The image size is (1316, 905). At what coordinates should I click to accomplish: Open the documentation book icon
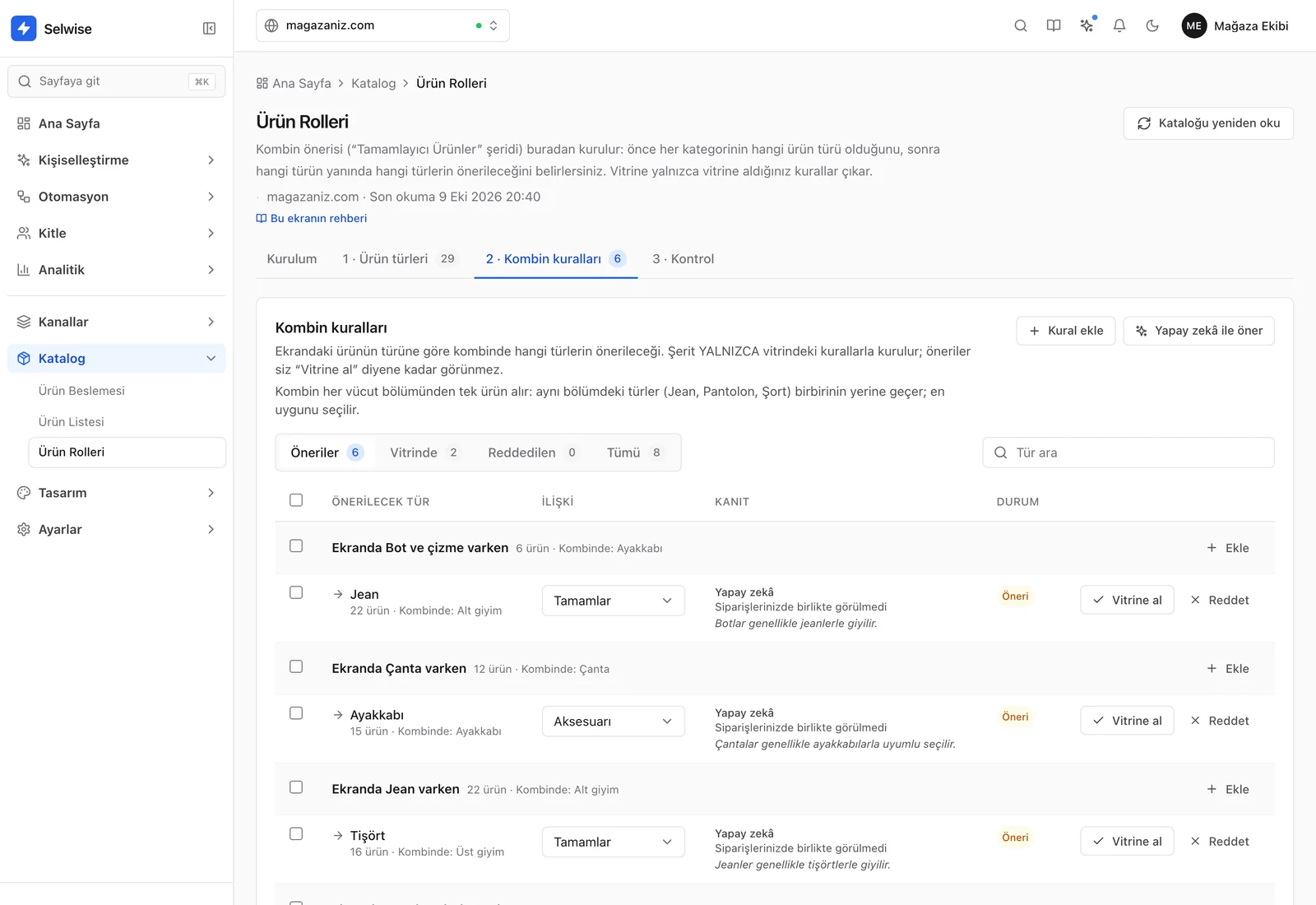click(x=1054, y=26)
